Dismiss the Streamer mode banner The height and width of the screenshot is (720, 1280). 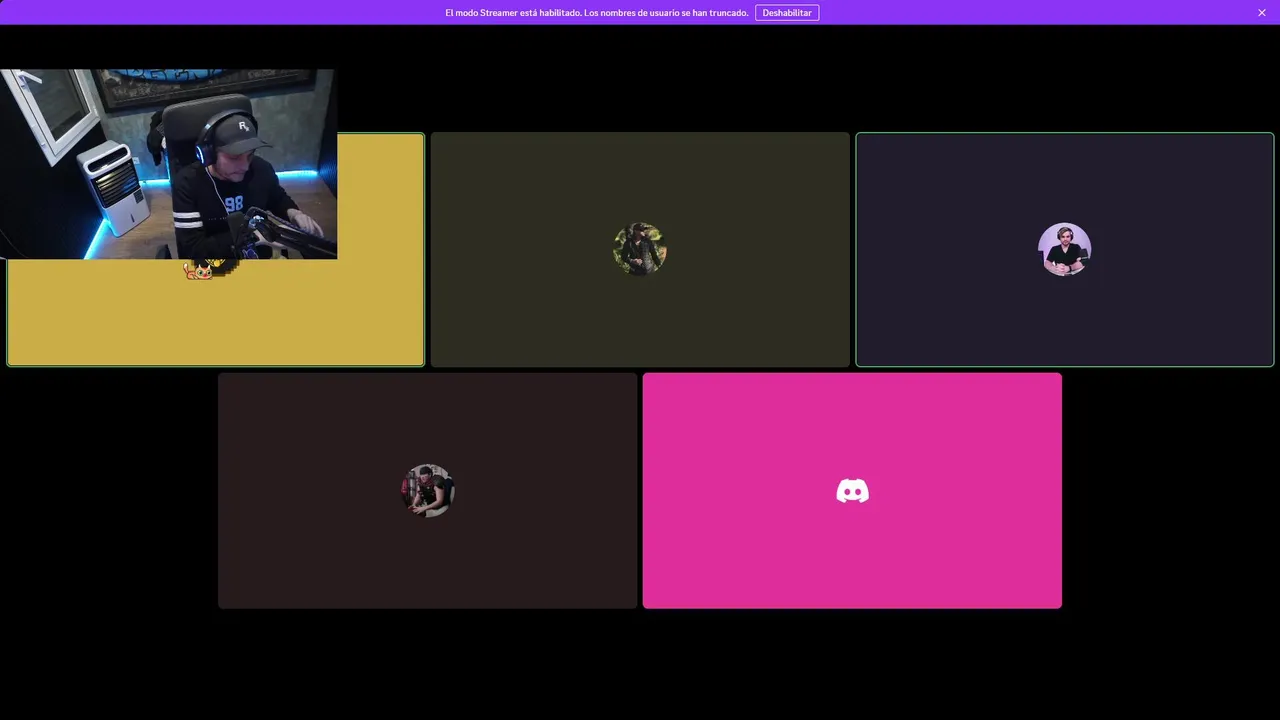click(x=1262, y=12)
